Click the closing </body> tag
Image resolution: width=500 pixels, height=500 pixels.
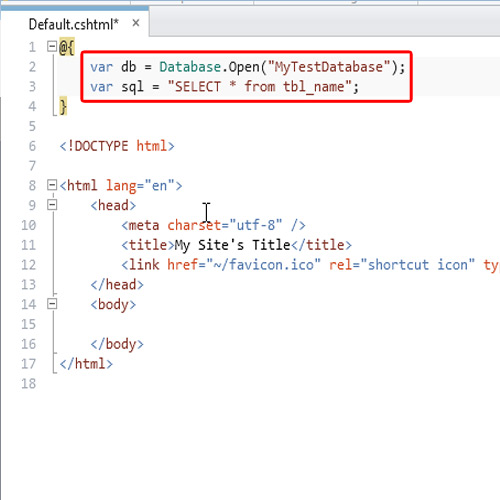[x=117, y=345]
